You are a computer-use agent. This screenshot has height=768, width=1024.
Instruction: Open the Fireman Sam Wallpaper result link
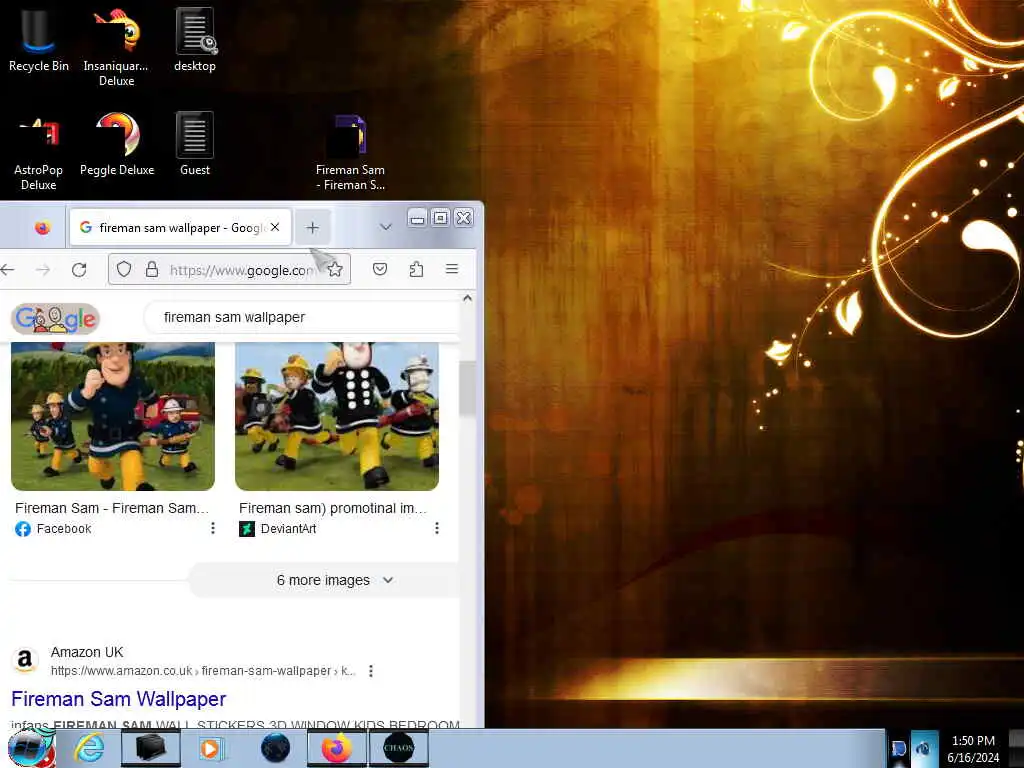[x=119, y=699]
